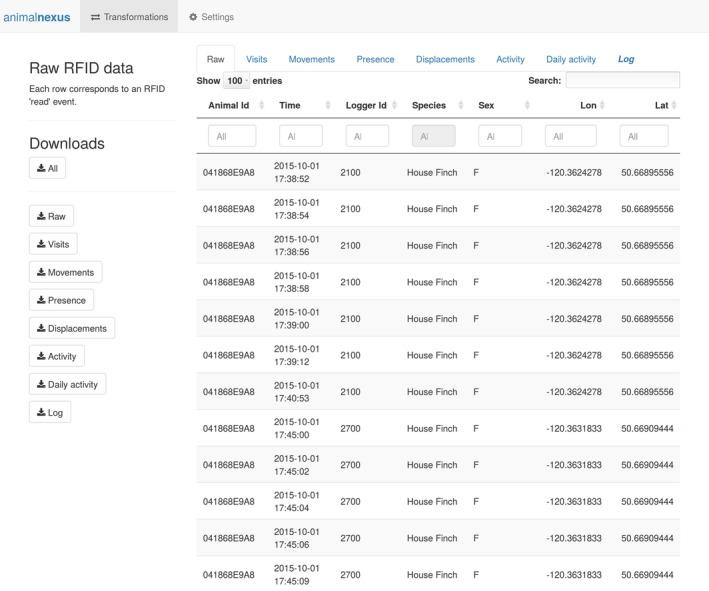Switch to the Daily activity tab
Image resolution: width=709 pixels, height=591 pixels.
[x=571, y=59]
